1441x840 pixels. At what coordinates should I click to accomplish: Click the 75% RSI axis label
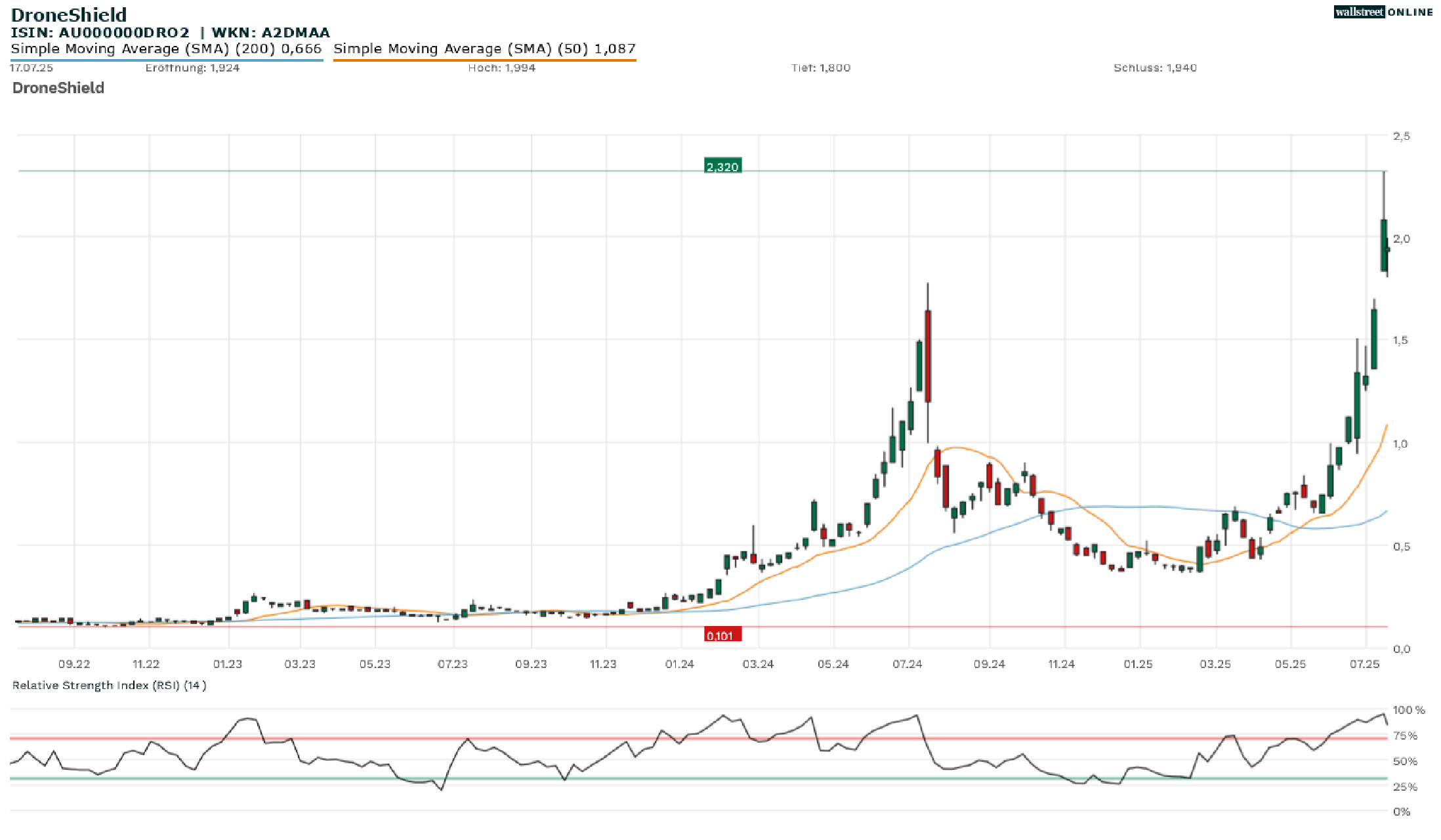pos(1405,736)
